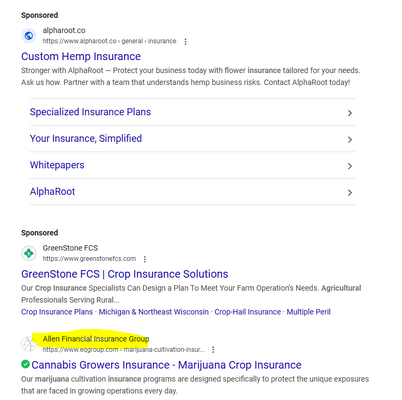This screenshot has height=400, width=402.
Task: Select the Multiple Peril sitelink
Action: (x=309, y=312)
